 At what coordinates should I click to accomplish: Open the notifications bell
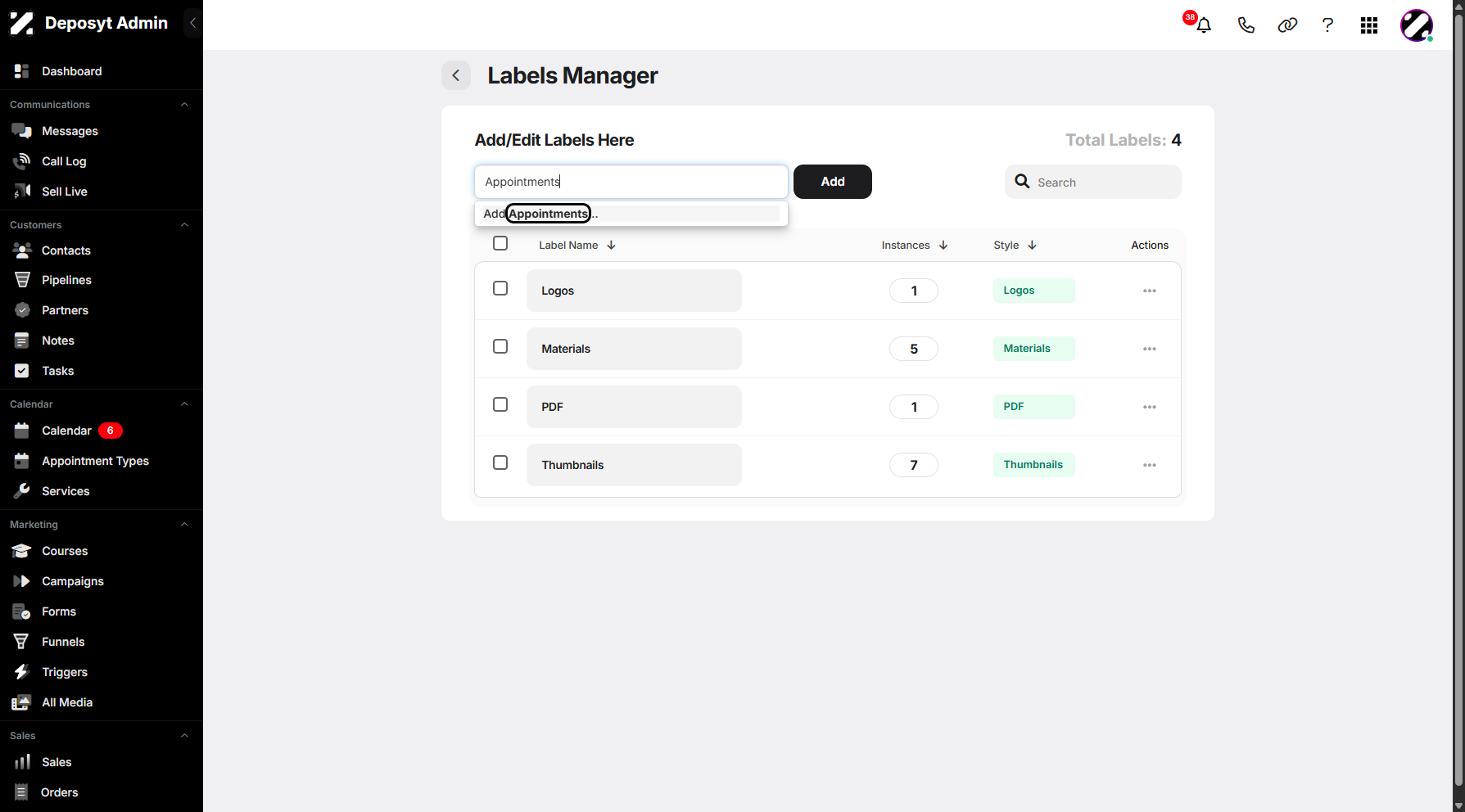click(x=1203, y=25)
